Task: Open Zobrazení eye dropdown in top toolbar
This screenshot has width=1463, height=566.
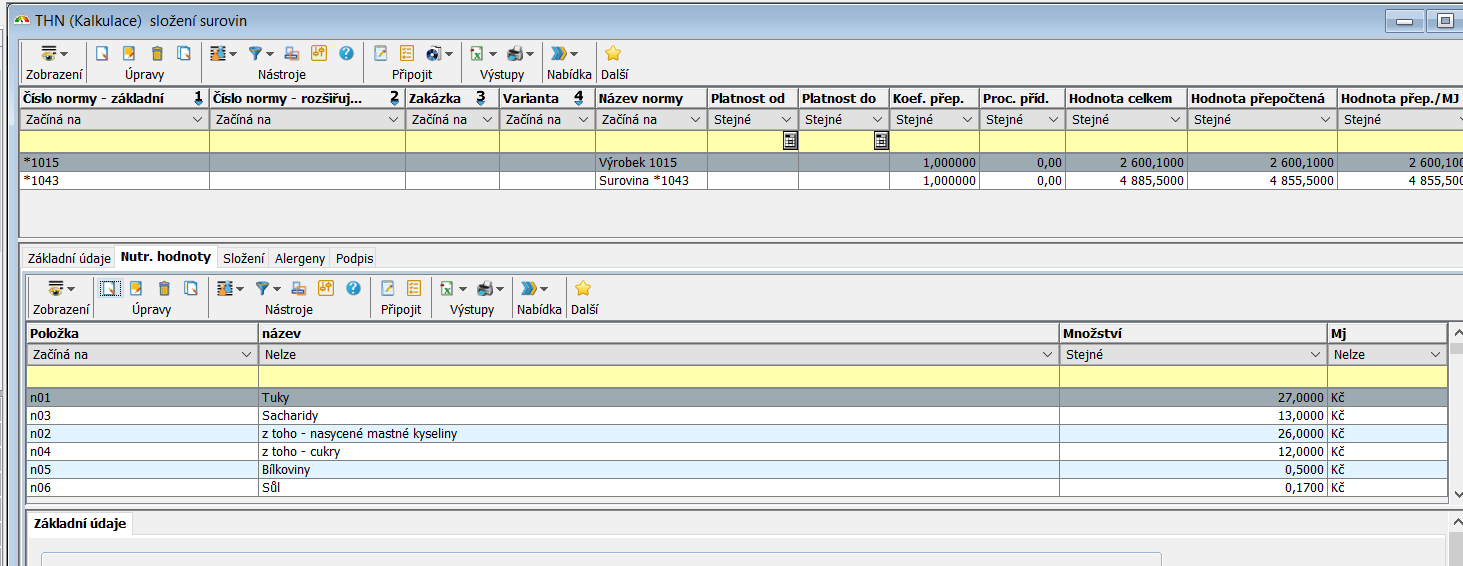Action: tap(52, 54)
